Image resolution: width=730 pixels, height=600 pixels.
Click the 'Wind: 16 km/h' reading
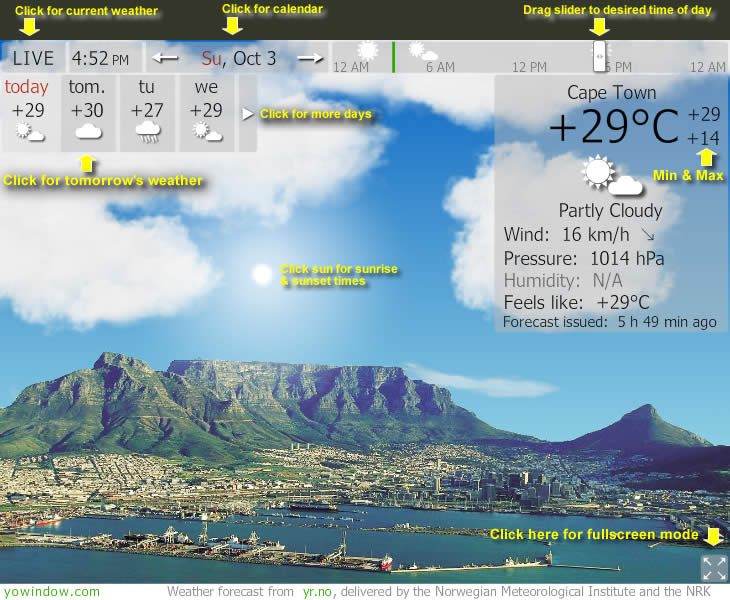567,235
